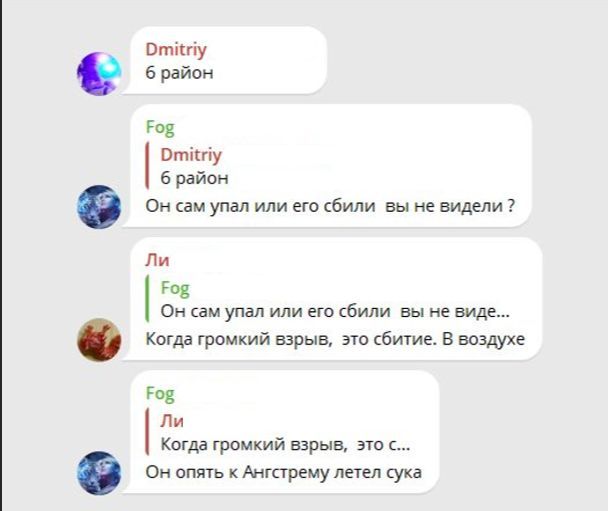Screen dimensions: 608x511
Task: Click the truncated quote "Когда громкий взрыв, это с…"
Action: 285,445
